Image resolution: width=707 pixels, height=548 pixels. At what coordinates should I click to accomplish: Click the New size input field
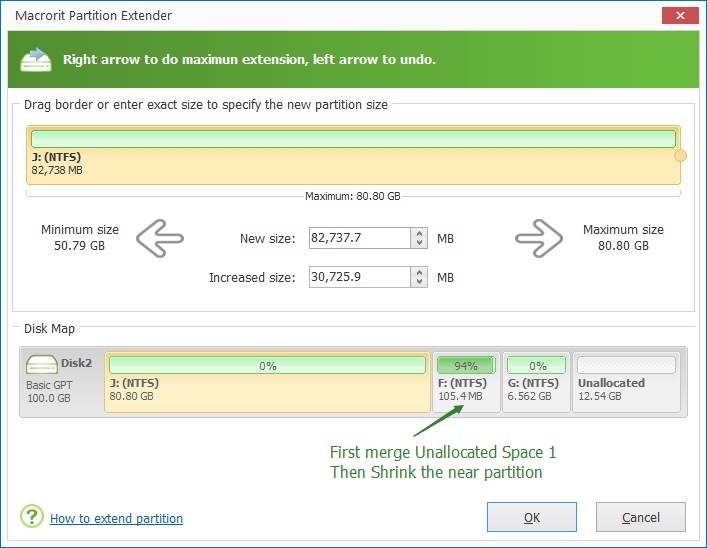[360, 238]
